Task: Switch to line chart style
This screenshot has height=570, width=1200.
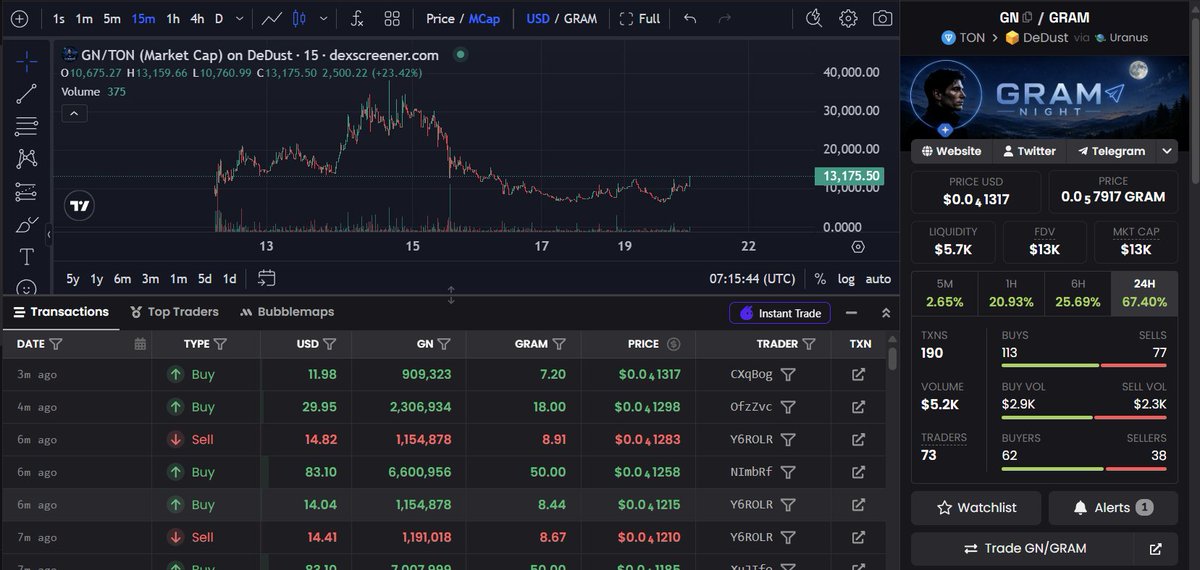Action: click(x=271, y=18)
